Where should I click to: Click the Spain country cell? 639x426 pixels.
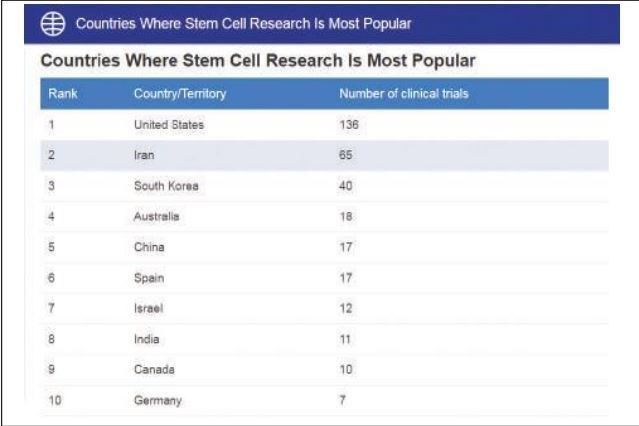point(149,278)
